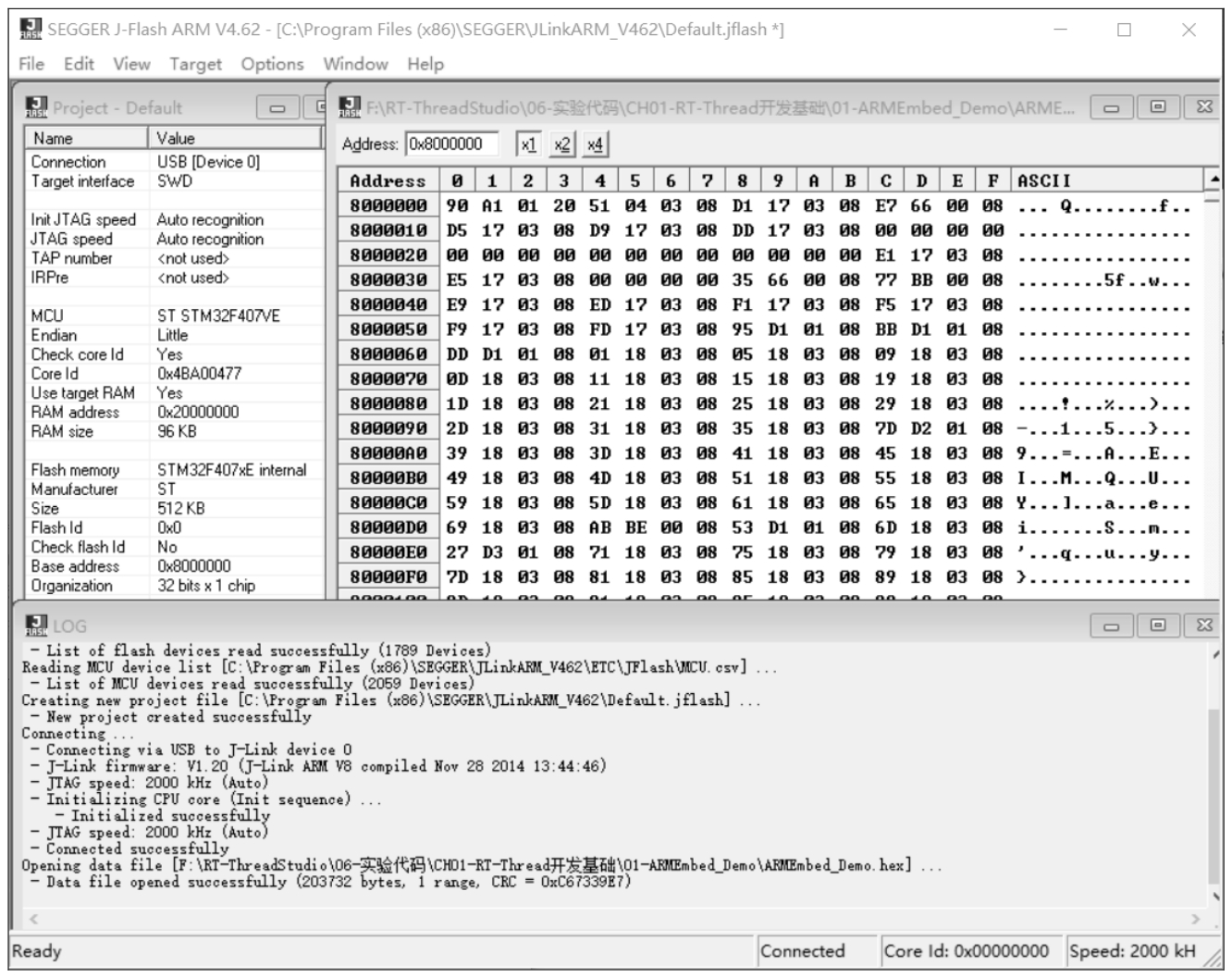This screenshot has width=1232, height=978.
Task: Maximize the LOG window
Action: (1157, 625)
